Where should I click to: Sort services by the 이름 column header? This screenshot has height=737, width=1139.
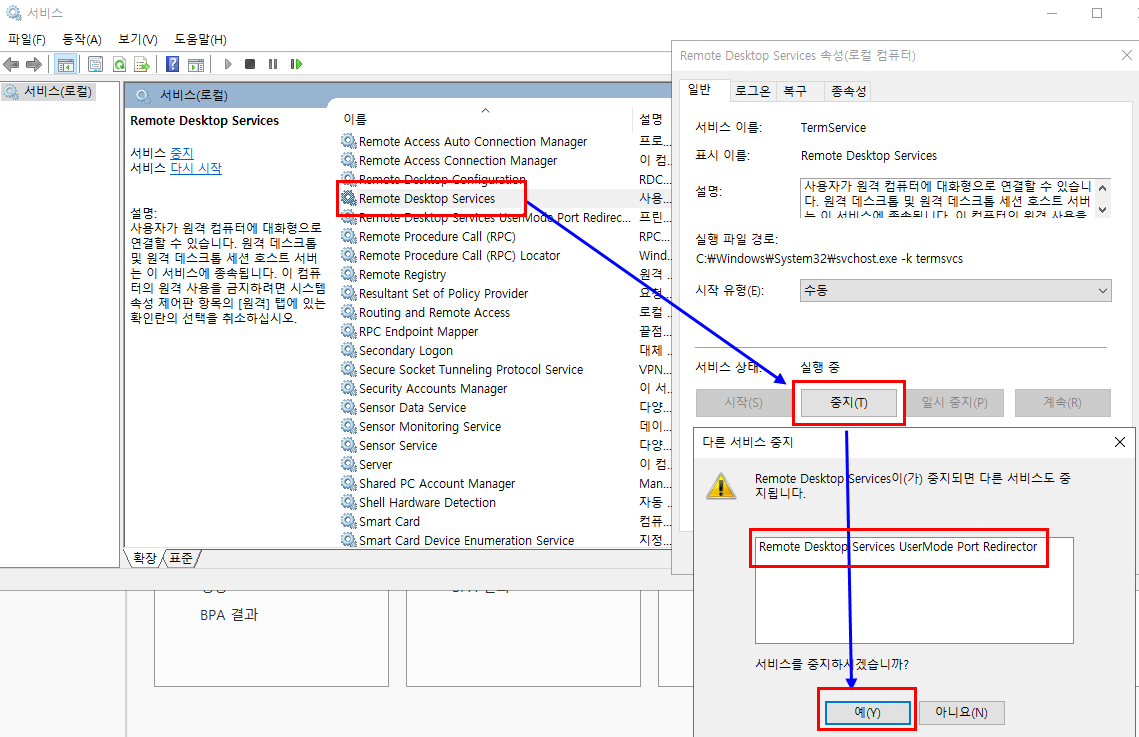pos(485,118)
